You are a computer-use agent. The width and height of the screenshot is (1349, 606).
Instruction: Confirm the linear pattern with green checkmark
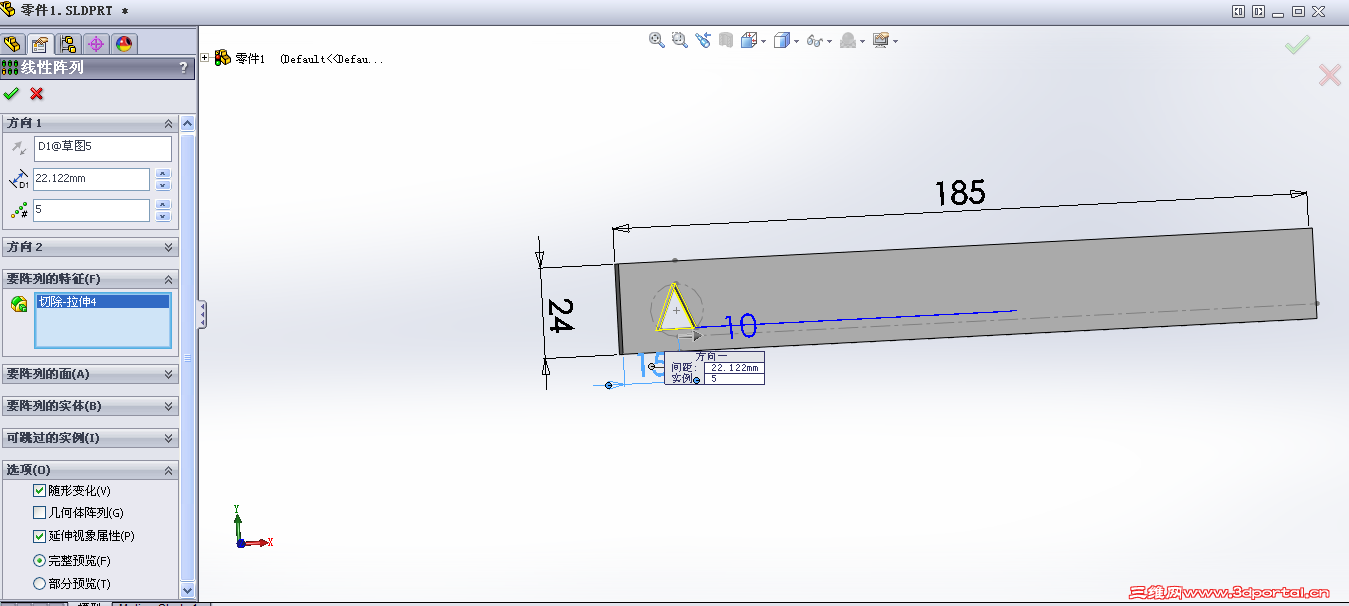coord(12,93)
